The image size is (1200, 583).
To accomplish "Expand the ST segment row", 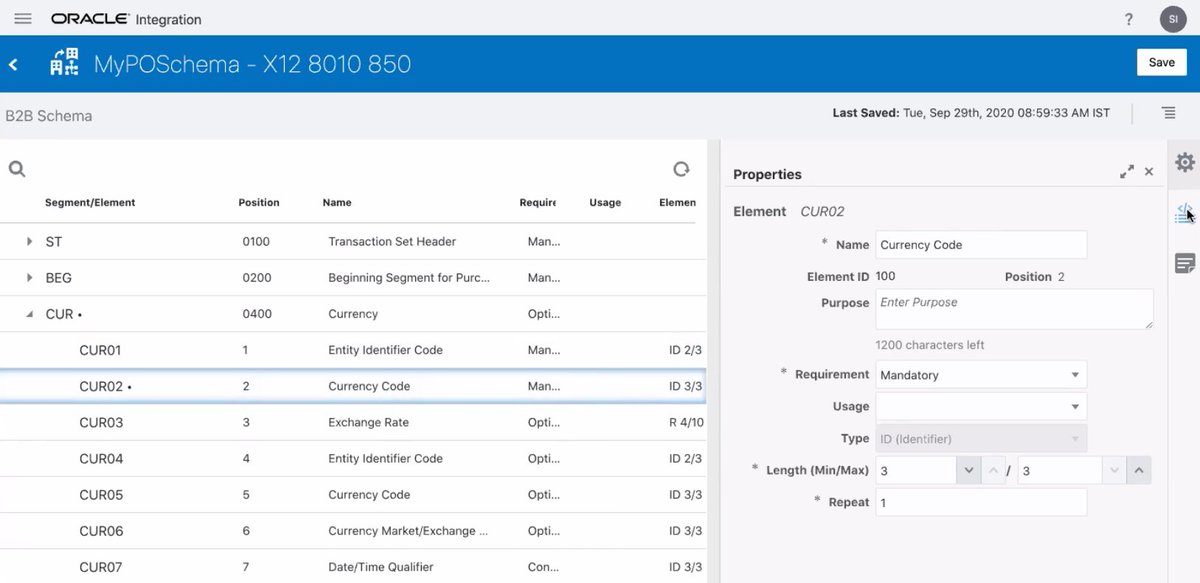I will pos(29,241).
